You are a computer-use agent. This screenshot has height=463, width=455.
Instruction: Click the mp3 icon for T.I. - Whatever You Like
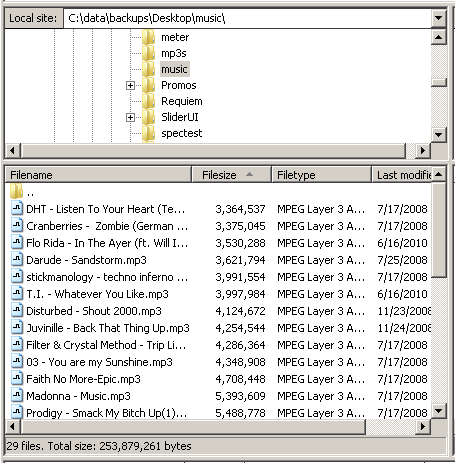tap(17, 293)
